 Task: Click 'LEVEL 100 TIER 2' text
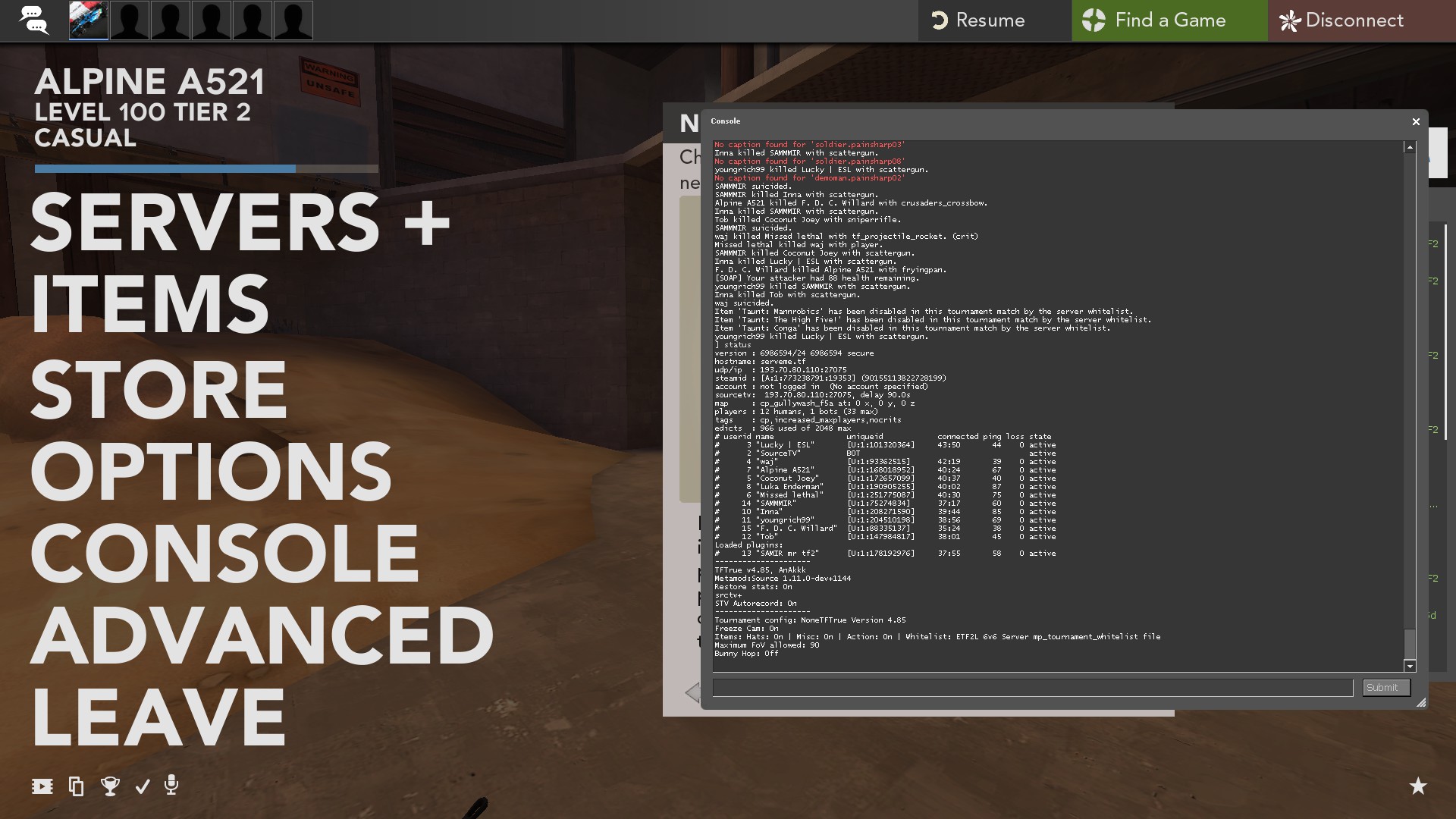click(142, 112)
